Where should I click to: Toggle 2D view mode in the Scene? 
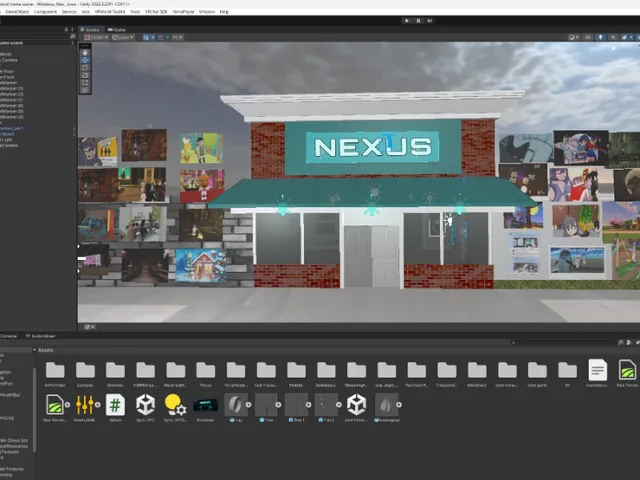click(588, 38)
